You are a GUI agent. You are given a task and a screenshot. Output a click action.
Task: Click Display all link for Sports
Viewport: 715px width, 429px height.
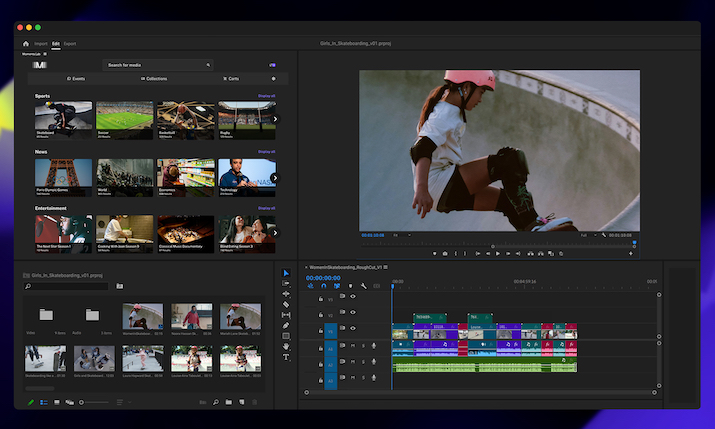pos(266,96)
